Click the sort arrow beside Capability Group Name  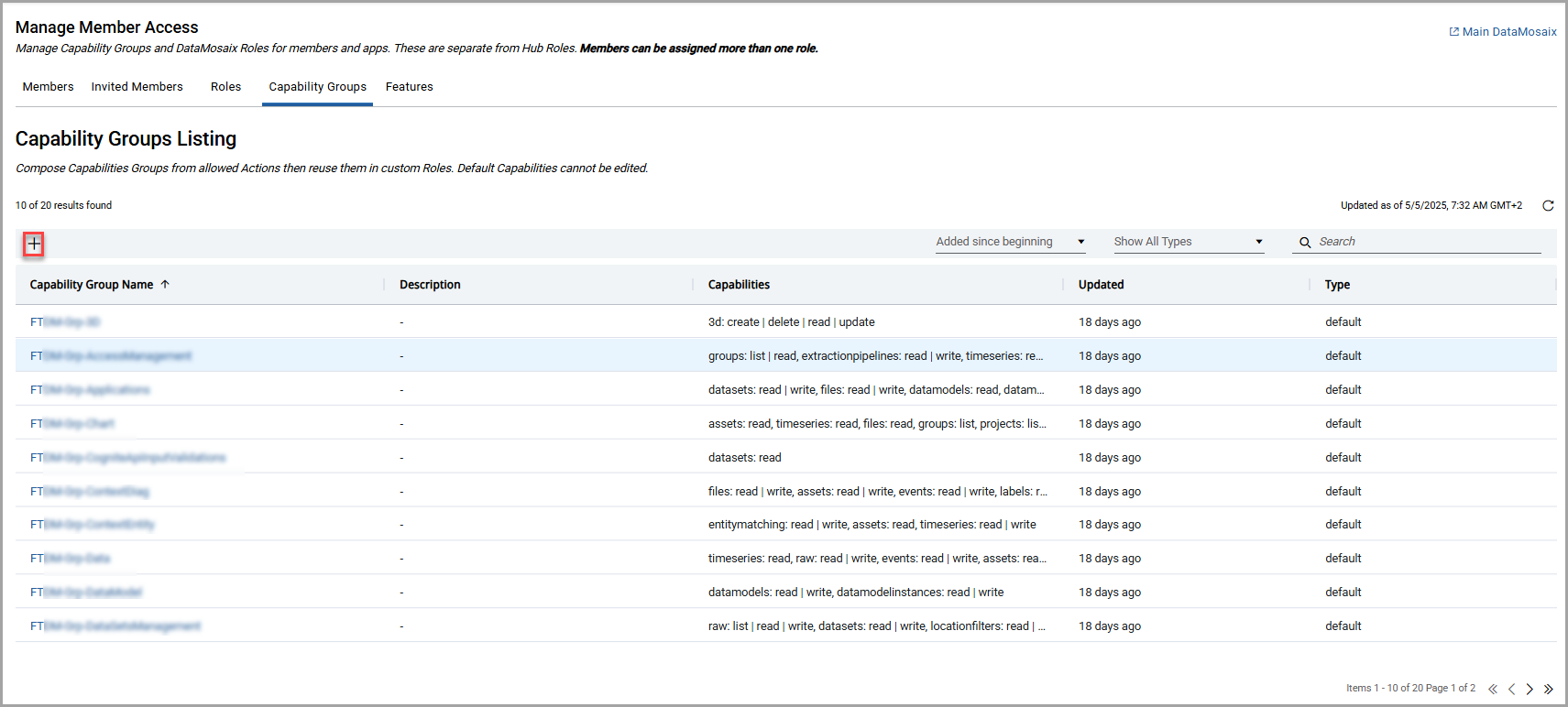(165, 285)
